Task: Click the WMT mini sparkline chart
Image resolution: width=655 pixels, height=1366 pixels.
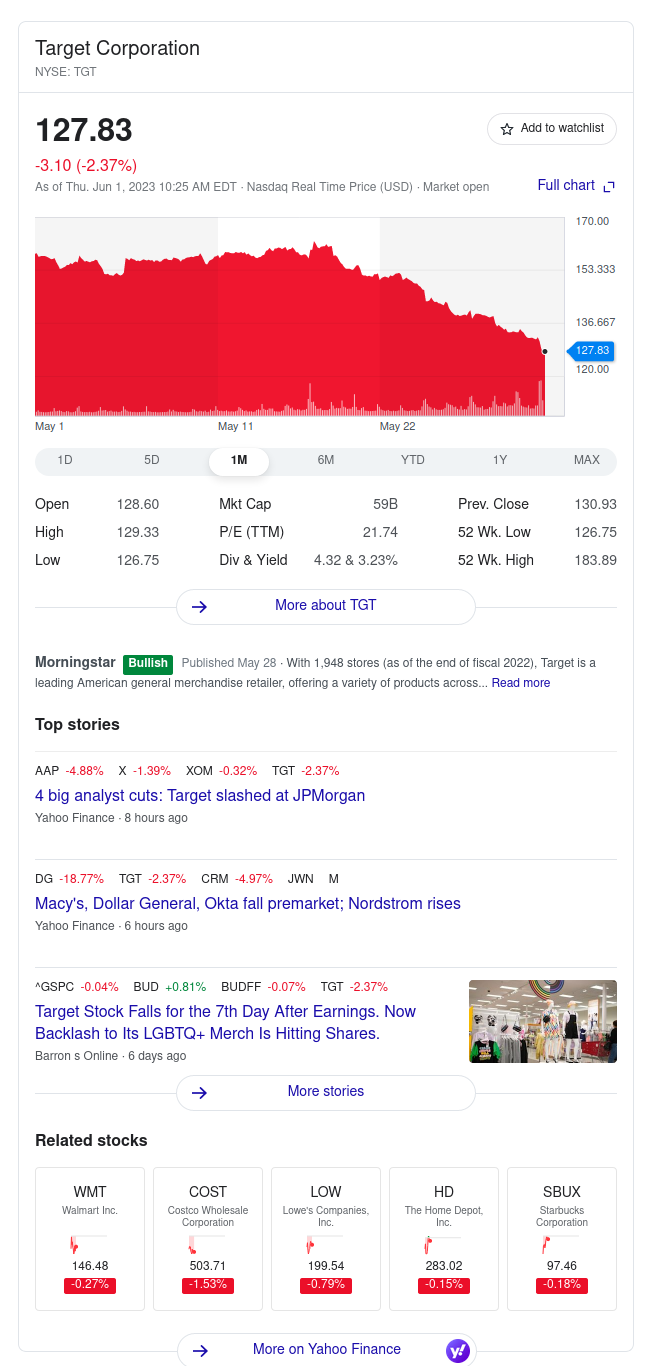Action: click(88, 1244)
